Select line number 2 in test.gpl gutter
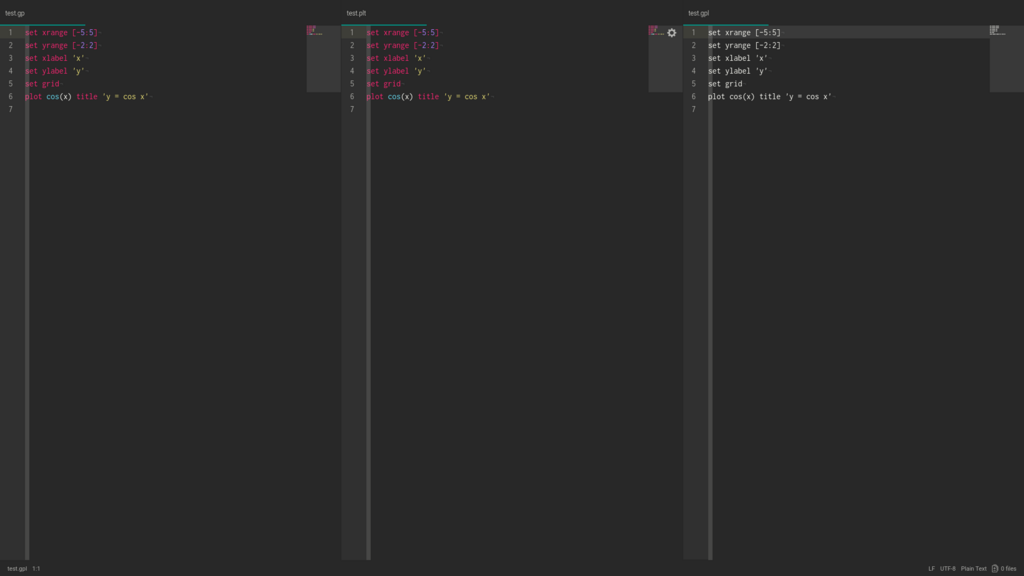Image resolution: width=1024 pixels, height=576 pixels. [694, 45]
